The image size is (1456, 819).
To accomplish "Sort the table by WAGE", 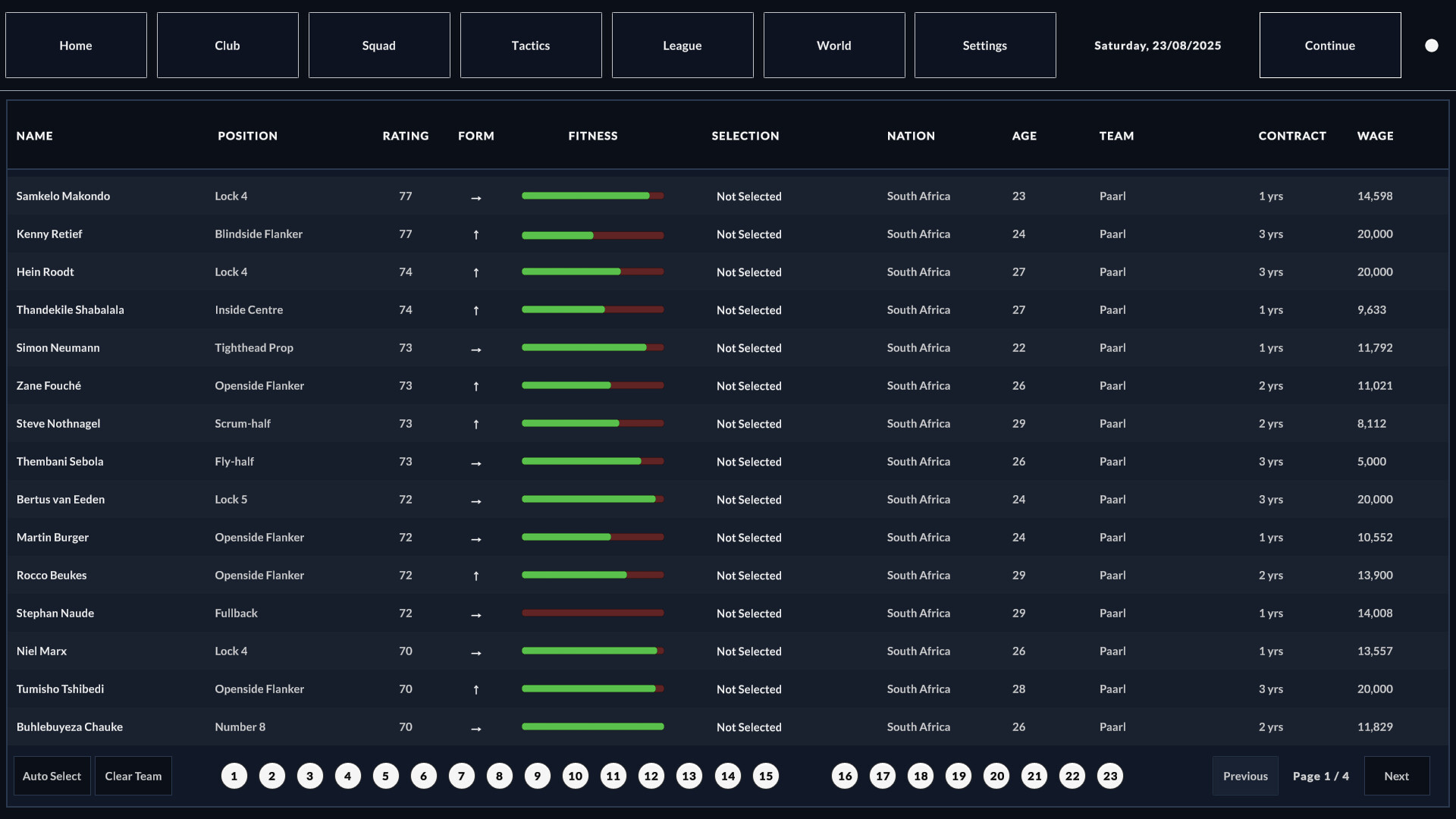I will click(1375, 136).
